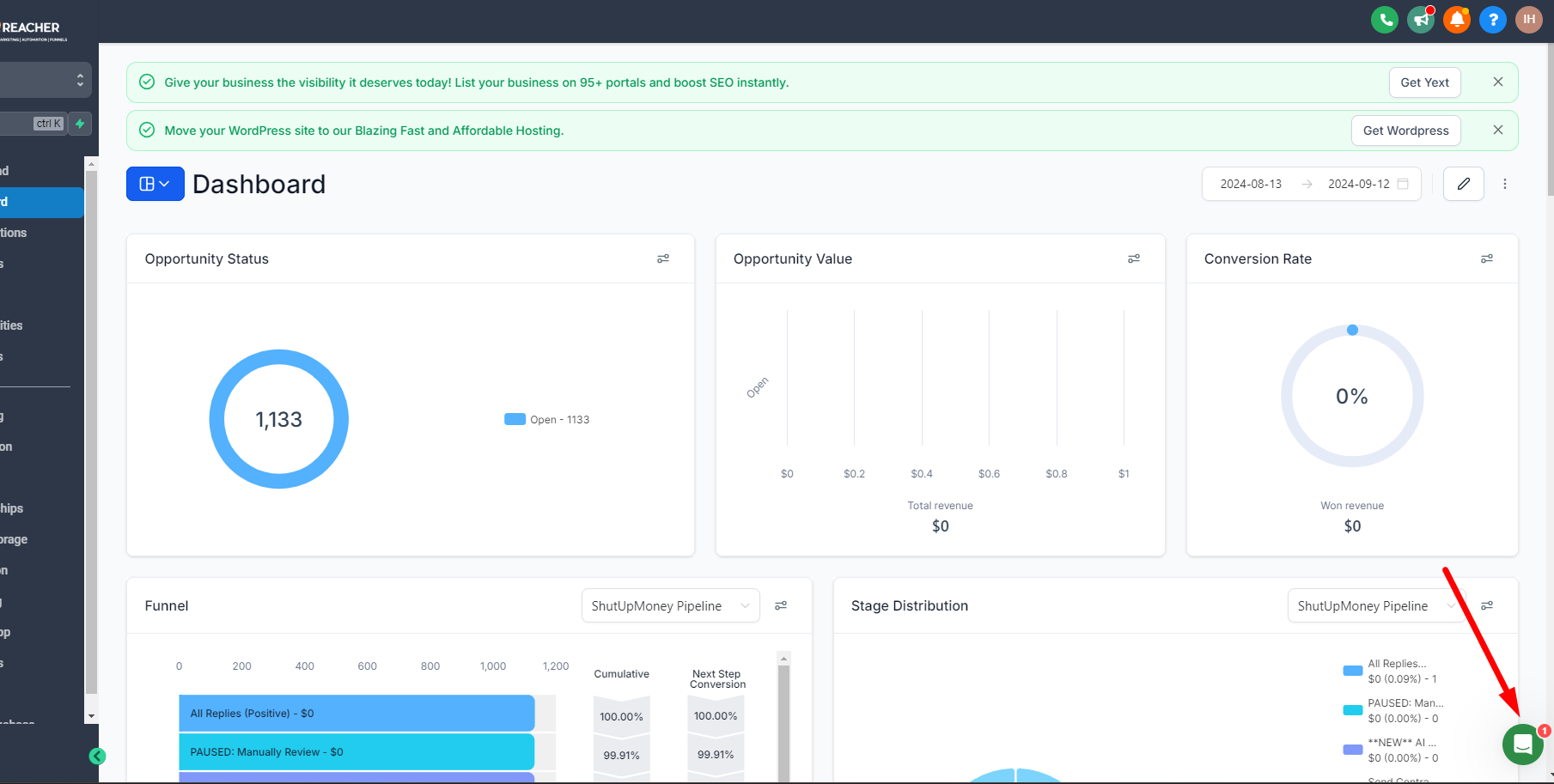Viewport: 1554px width, 784px height.
Task: Open Opportunity Status widget filter settings
Action: click(663, 258)
